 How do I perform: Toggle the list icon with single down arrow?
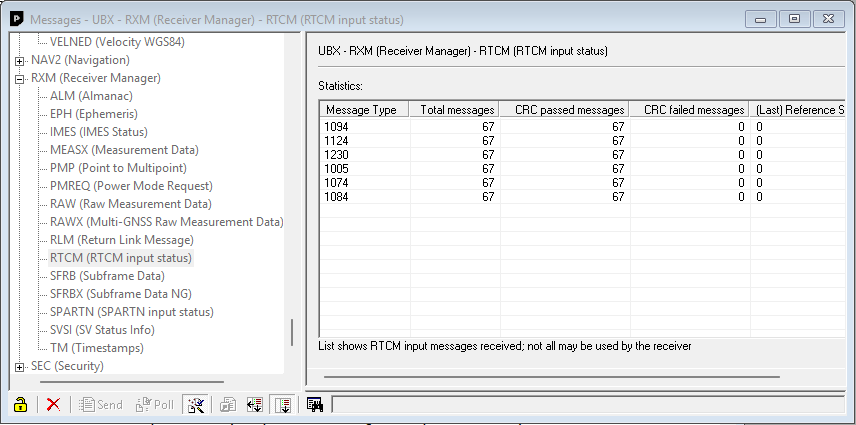pos(283,404)
